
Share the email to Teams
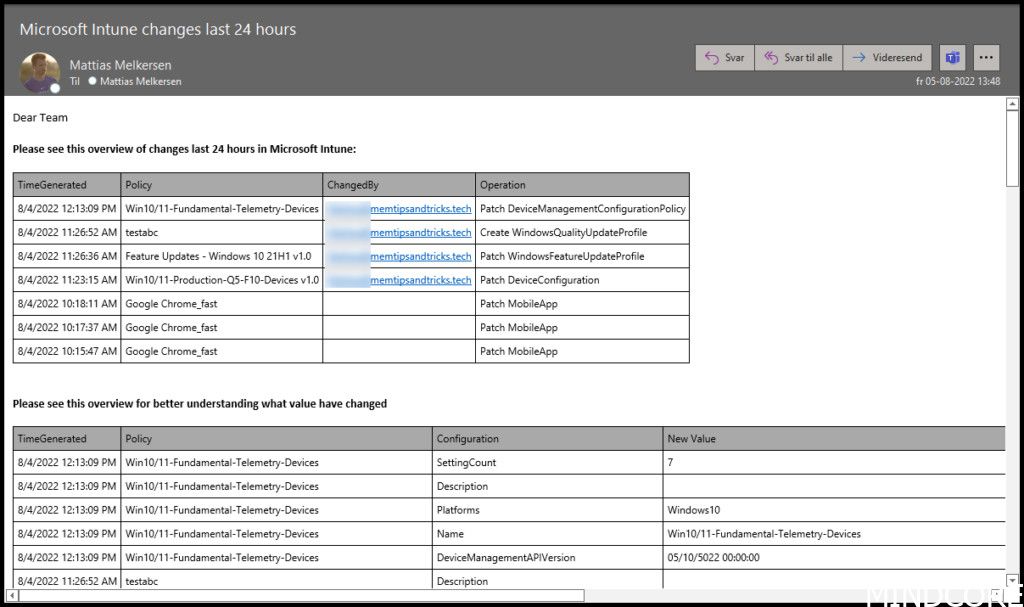(x=952, y=57)
